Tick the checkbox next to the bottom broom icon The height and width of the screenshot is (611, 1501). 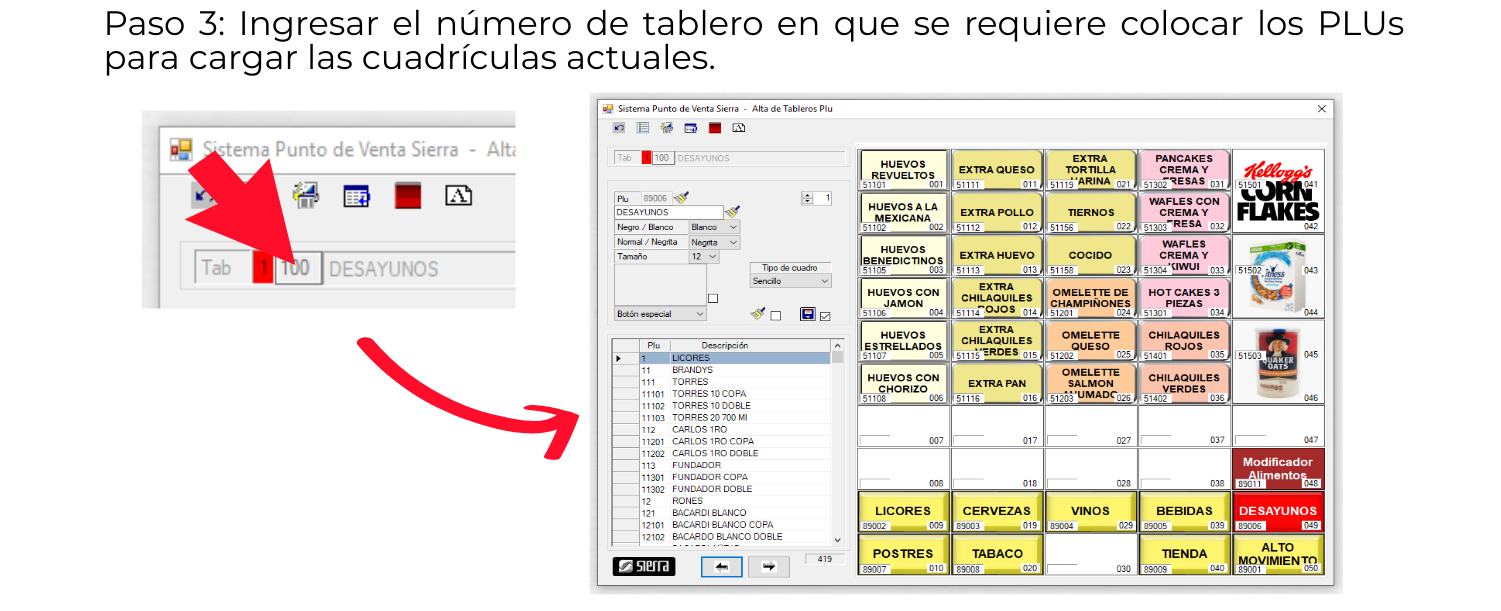click(776, 316)
